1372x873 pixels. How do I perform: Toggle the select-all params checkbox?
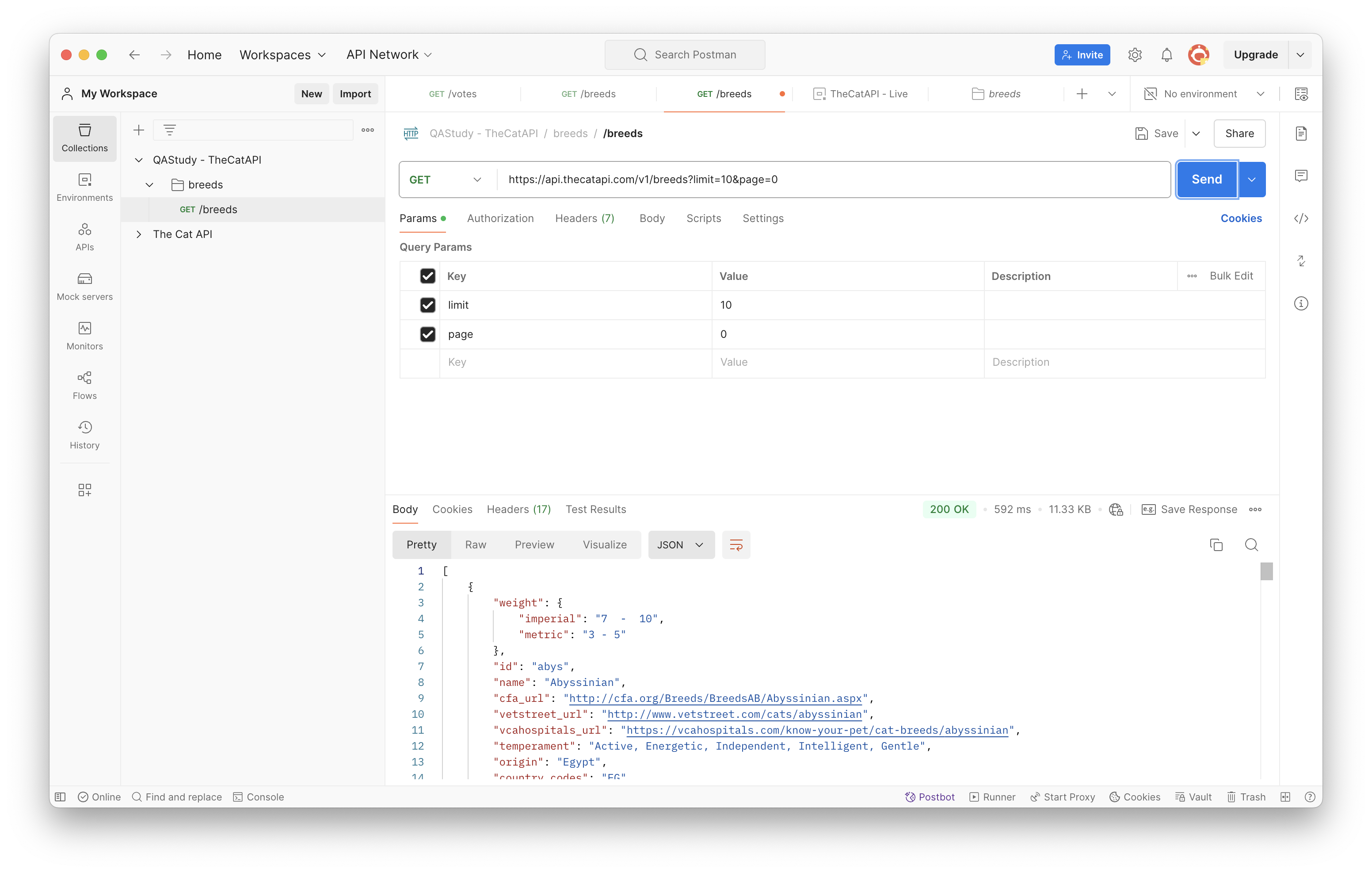(x=427, y=276)
